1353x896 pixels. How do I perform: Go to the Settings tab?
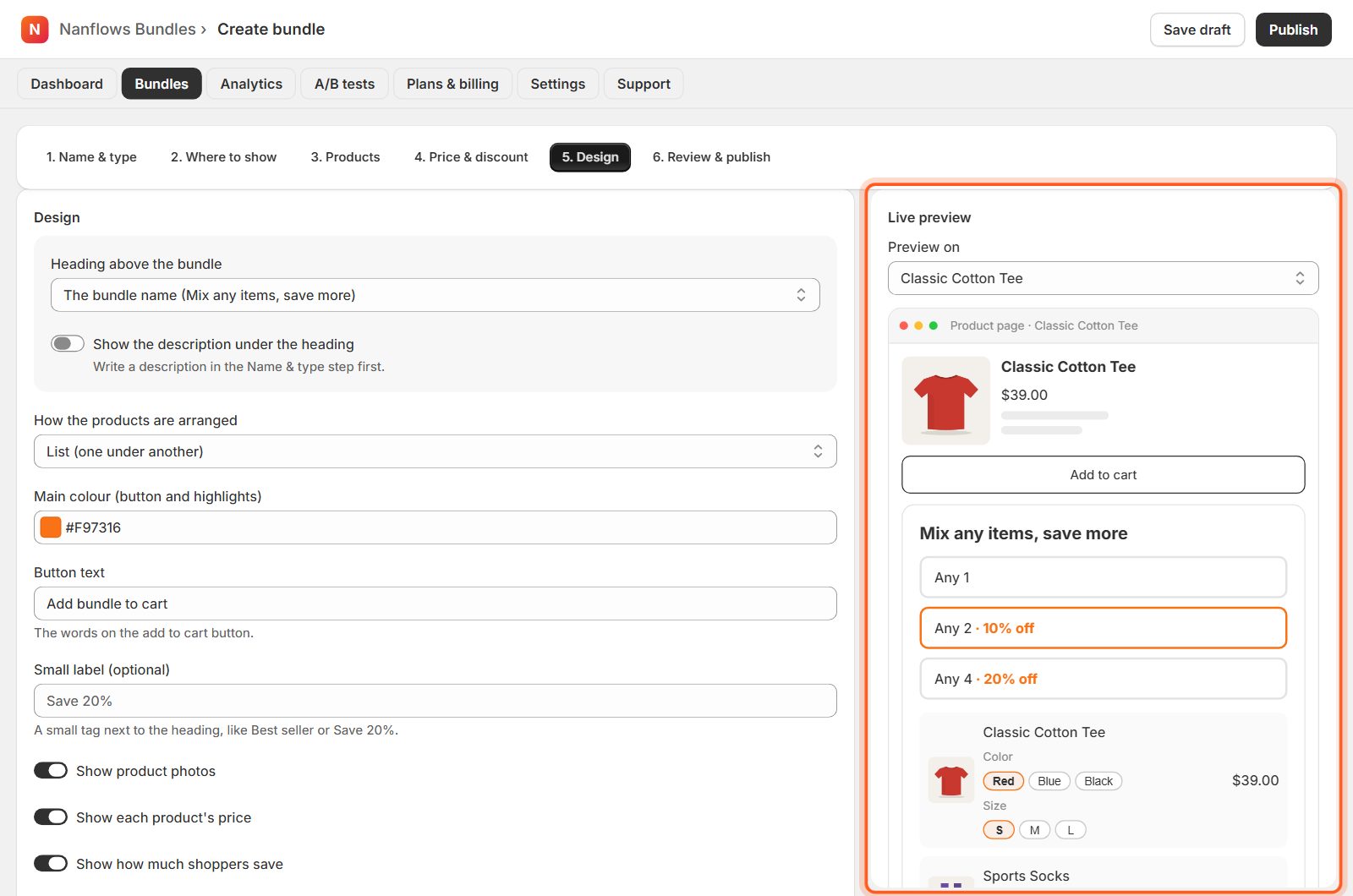tap(558, 84)
